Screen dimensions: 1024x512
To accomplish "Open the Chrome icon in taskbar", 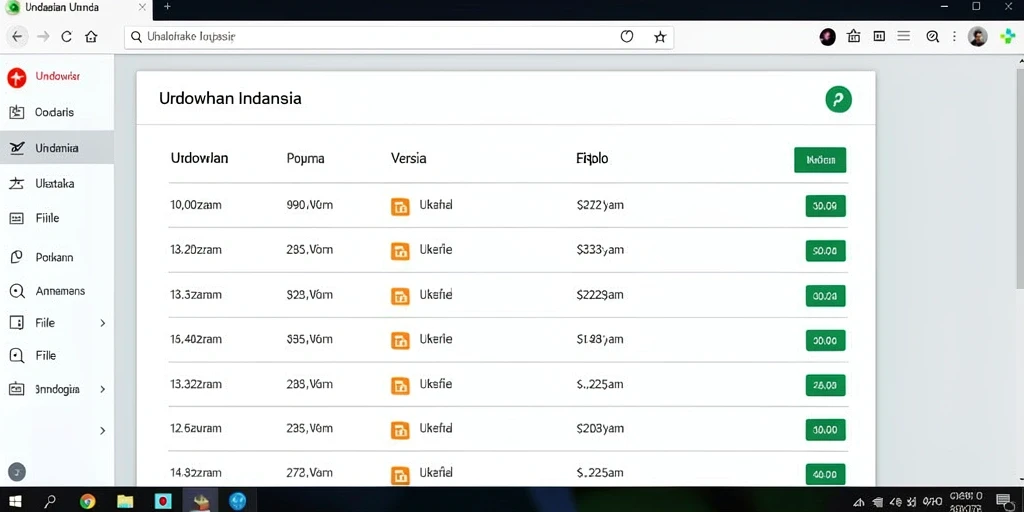I will tap(88, 501).
